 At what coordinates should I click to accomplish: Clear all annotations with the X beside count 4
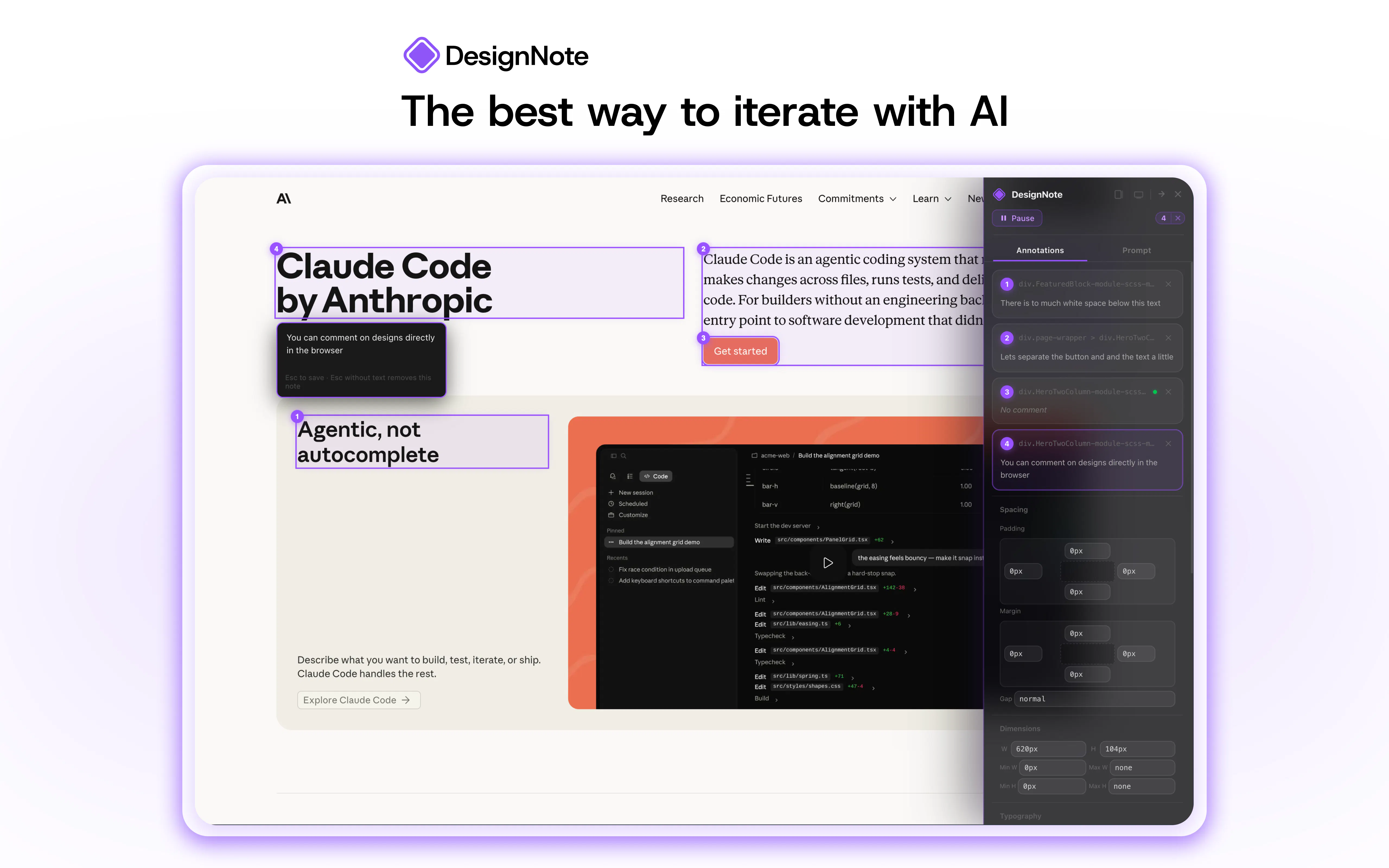(x=1178, y=218)
